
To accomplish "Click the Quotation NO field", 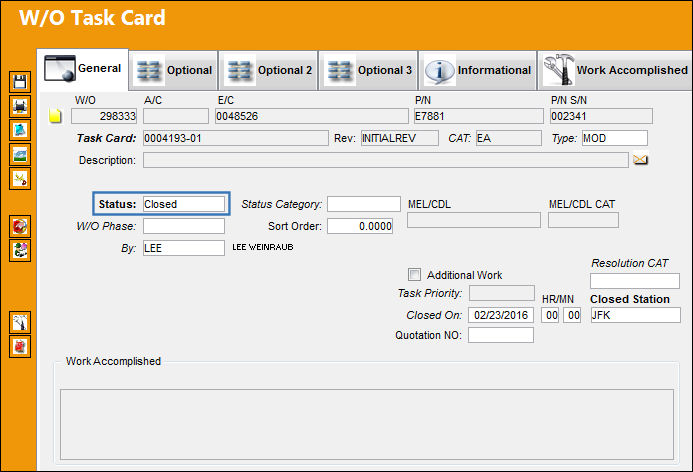I will (x=501, y=335).
